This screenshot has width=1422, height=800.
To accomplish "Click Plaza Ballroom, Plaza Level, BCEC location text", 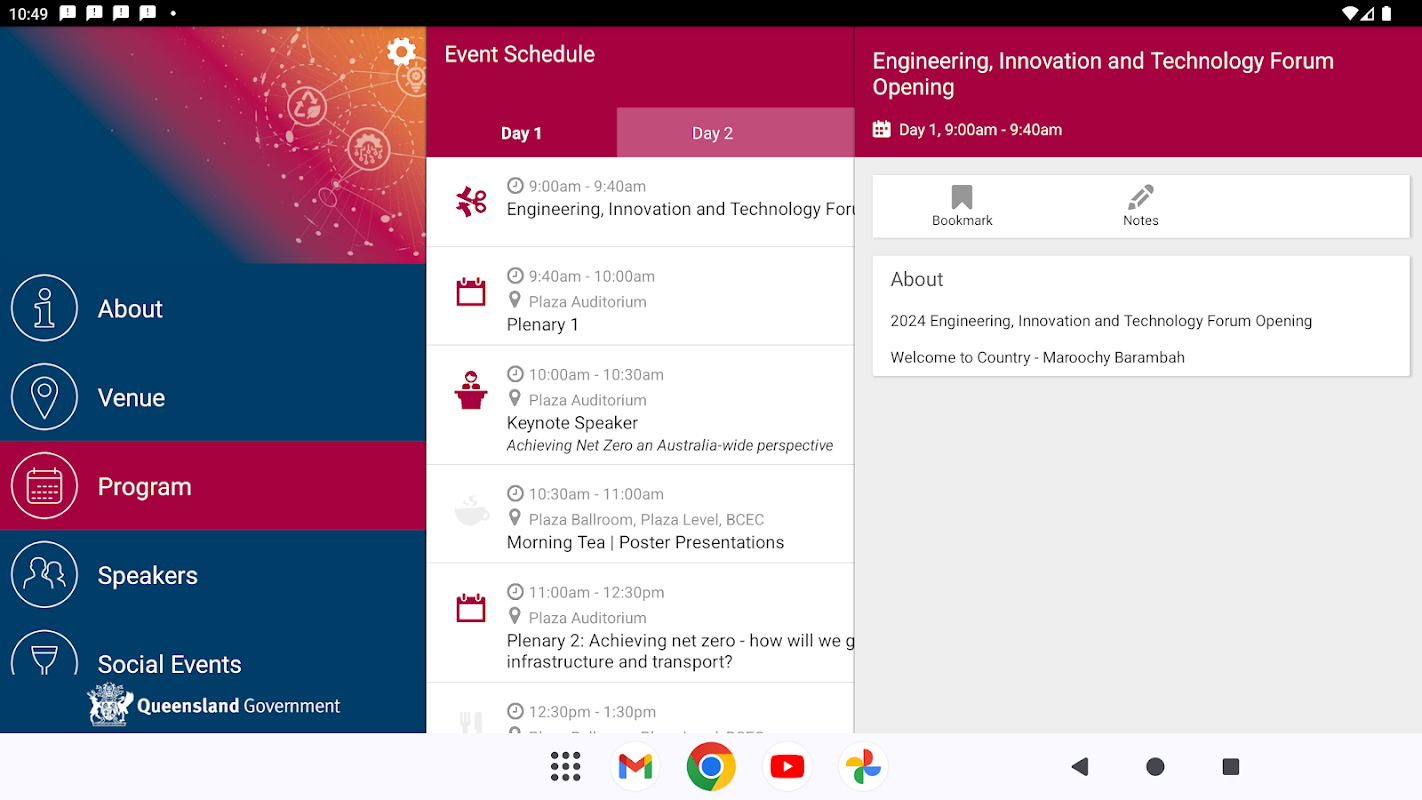I will 646,519.
